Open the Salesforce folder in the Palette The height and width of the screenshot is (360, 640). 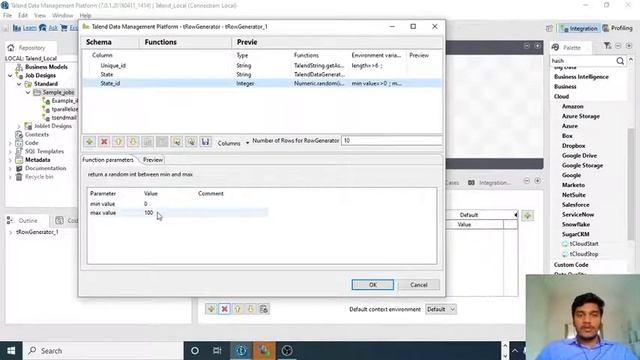[x=576, y=204]
